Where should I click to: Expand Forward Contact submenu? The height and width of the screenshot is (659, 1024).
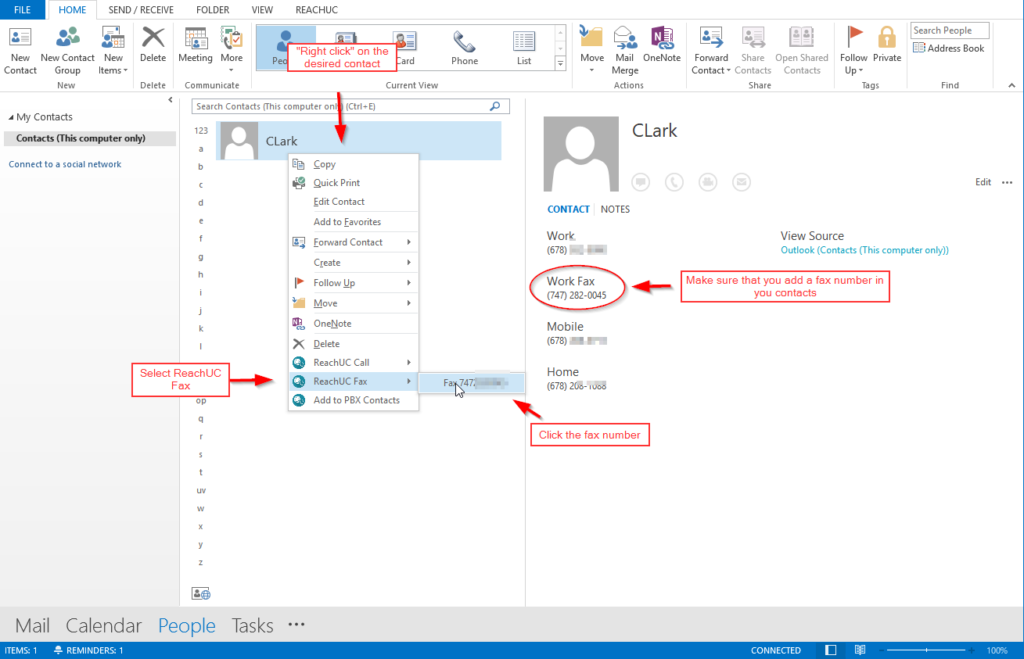(x=353, y=242)
